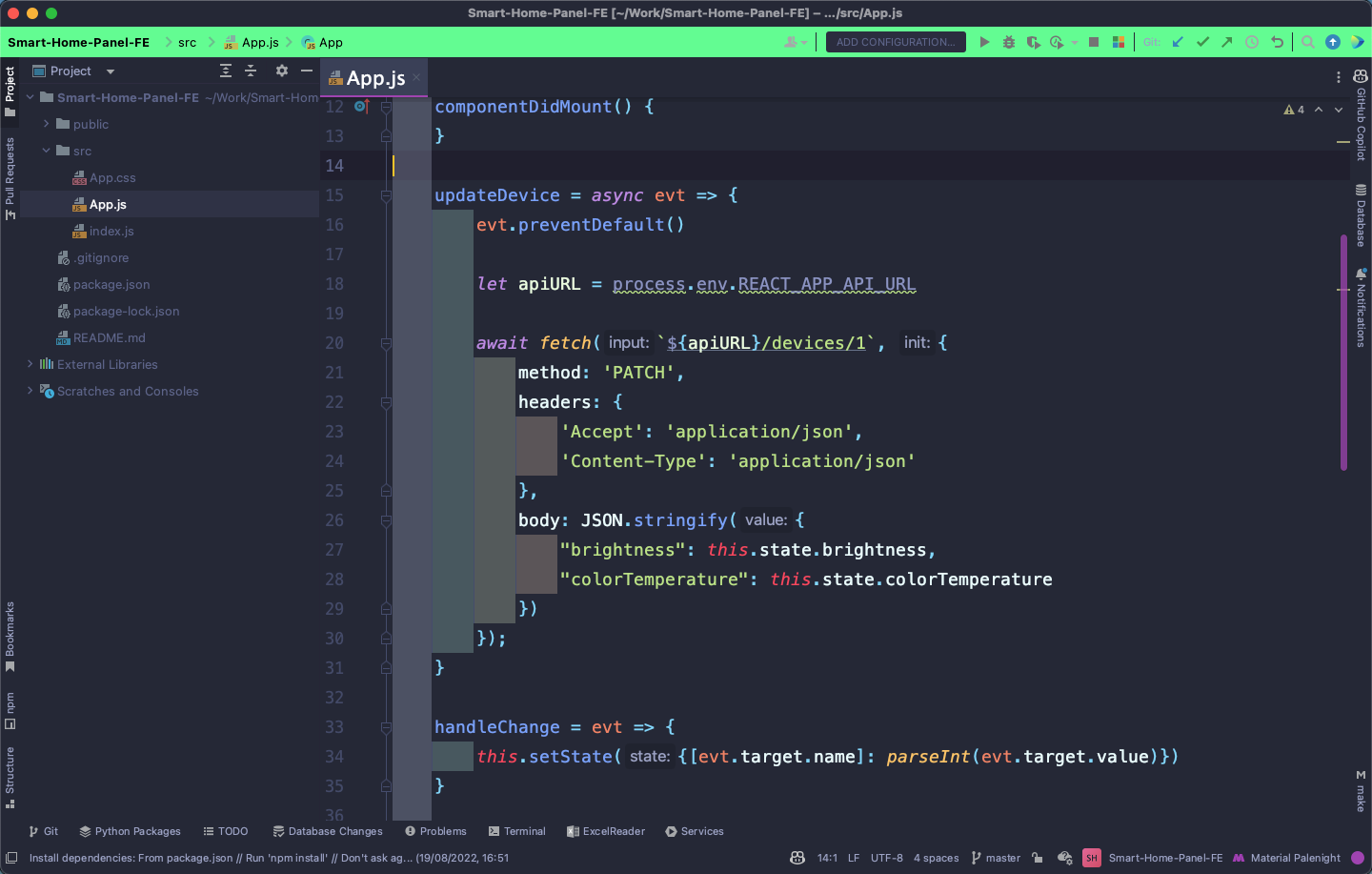This screenshot has height=874, width=1372.
Task: Toggle code fold at line 15
Action: [386, 195]
